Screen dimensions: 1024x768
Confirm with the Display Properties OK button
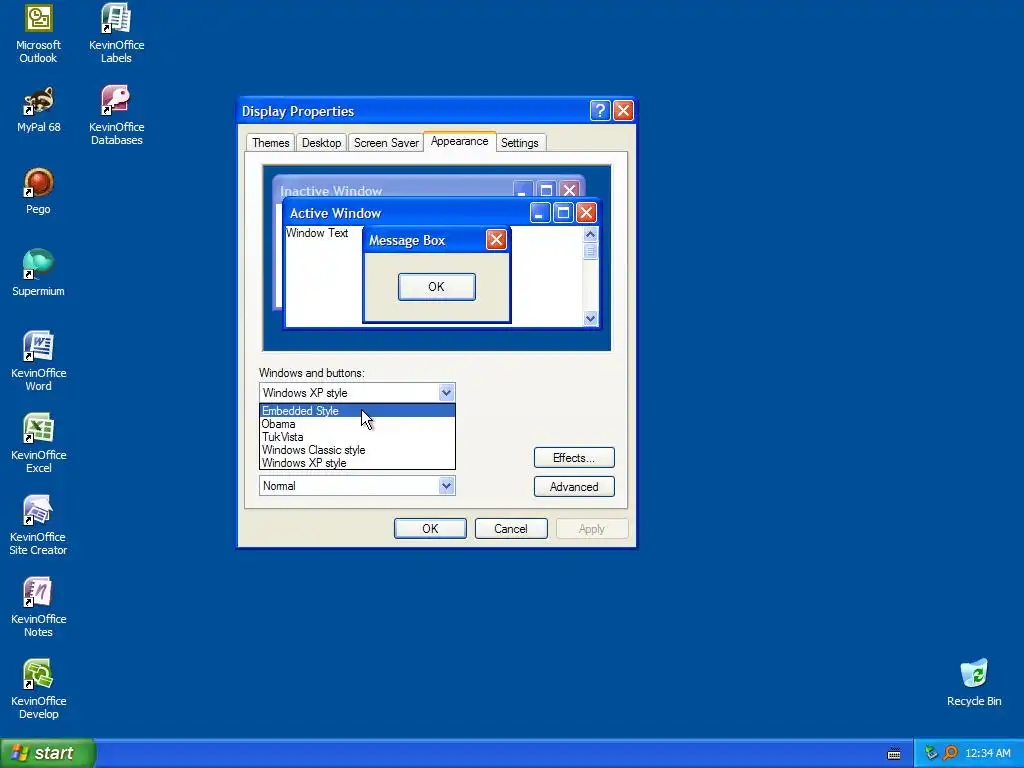coord(430,528)
